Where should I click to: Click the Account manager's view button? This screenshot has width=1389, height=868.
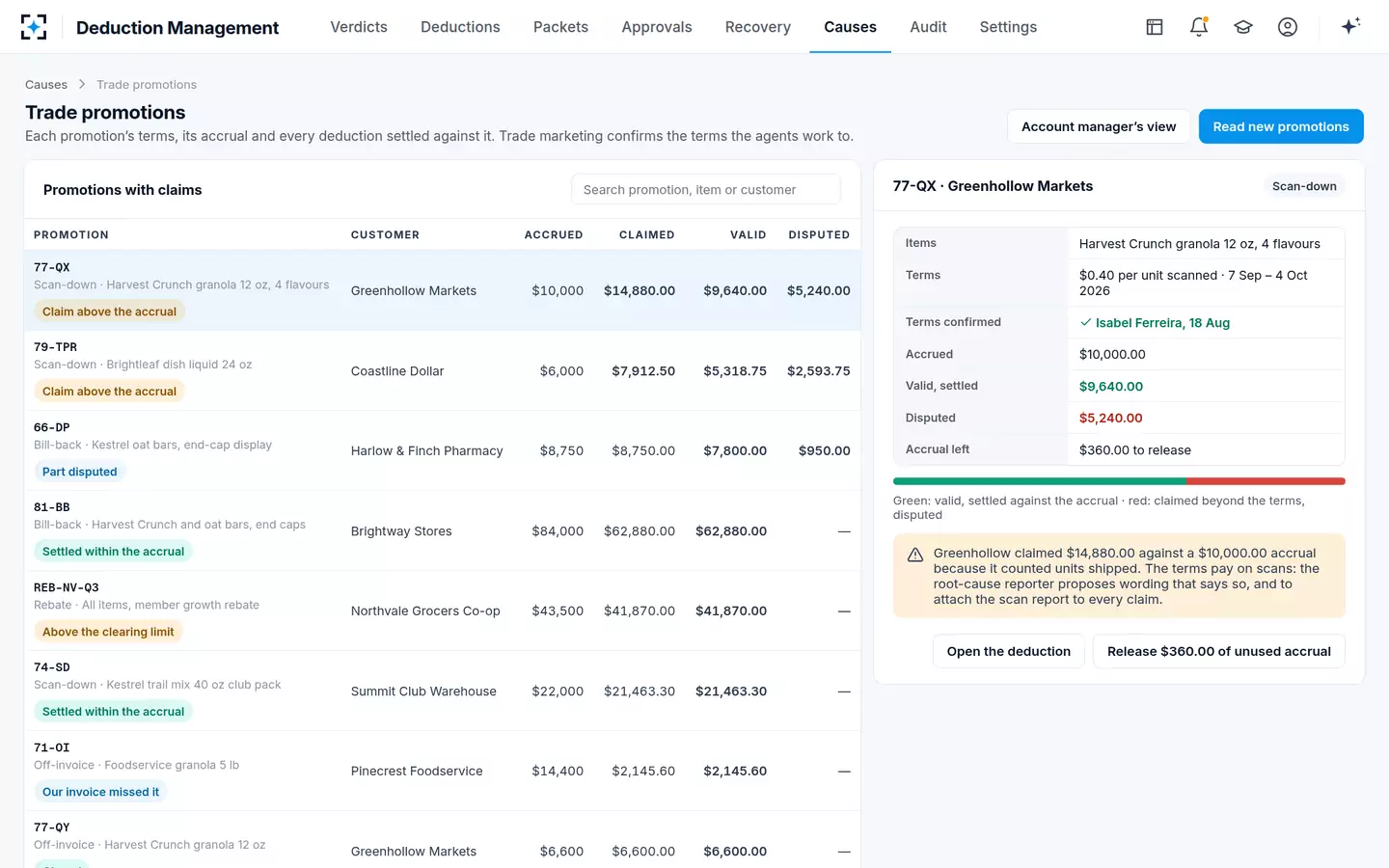[1099, 126]
